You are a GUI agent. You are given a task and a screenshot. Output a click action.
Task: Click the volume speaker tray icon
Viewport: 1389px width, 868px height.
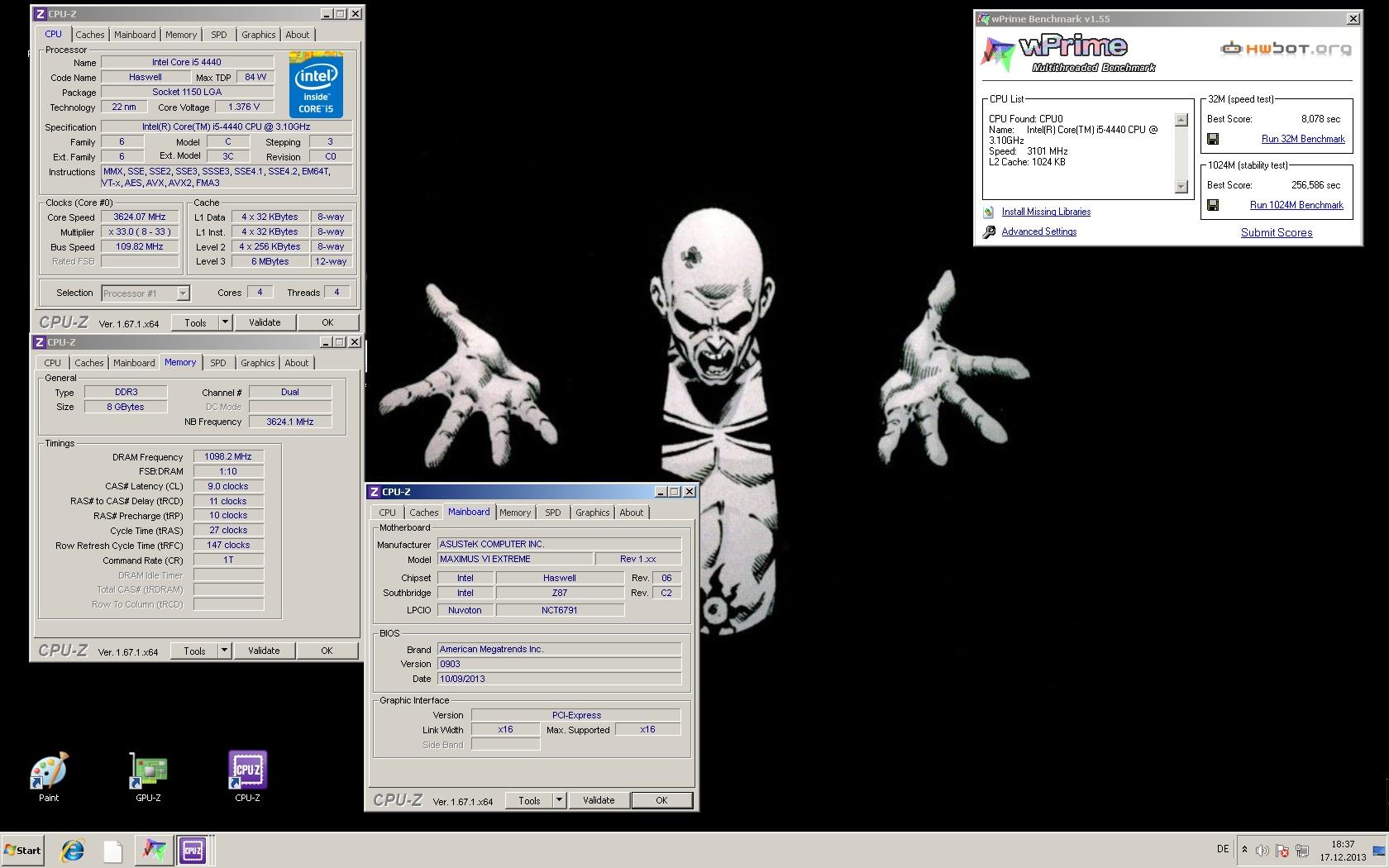click(x=1263, y=851)
